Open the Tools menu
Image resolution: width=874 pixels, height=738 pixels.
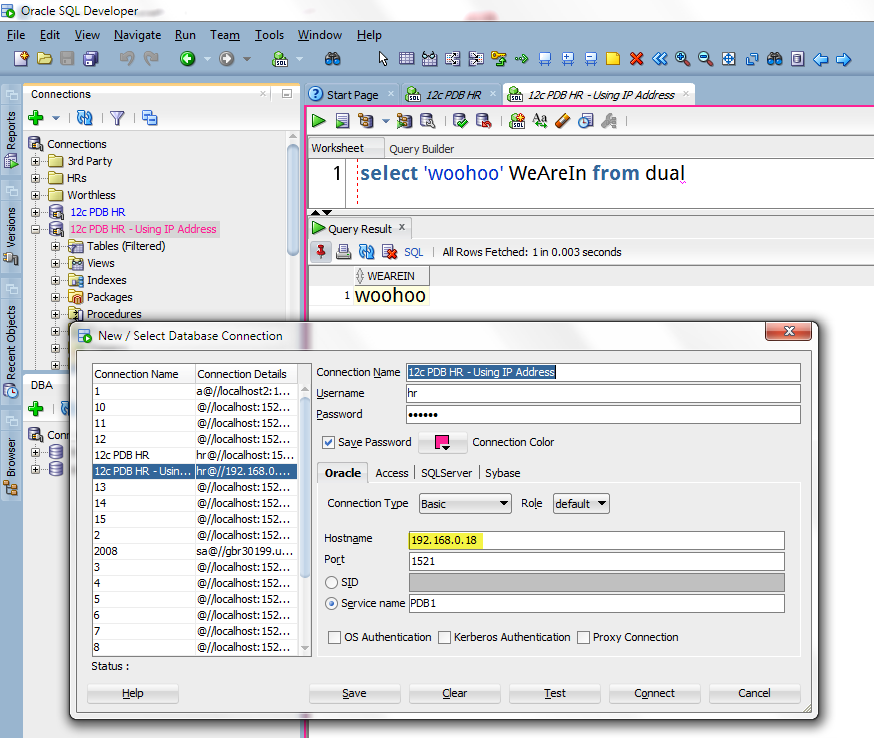(x=269, y=35)
